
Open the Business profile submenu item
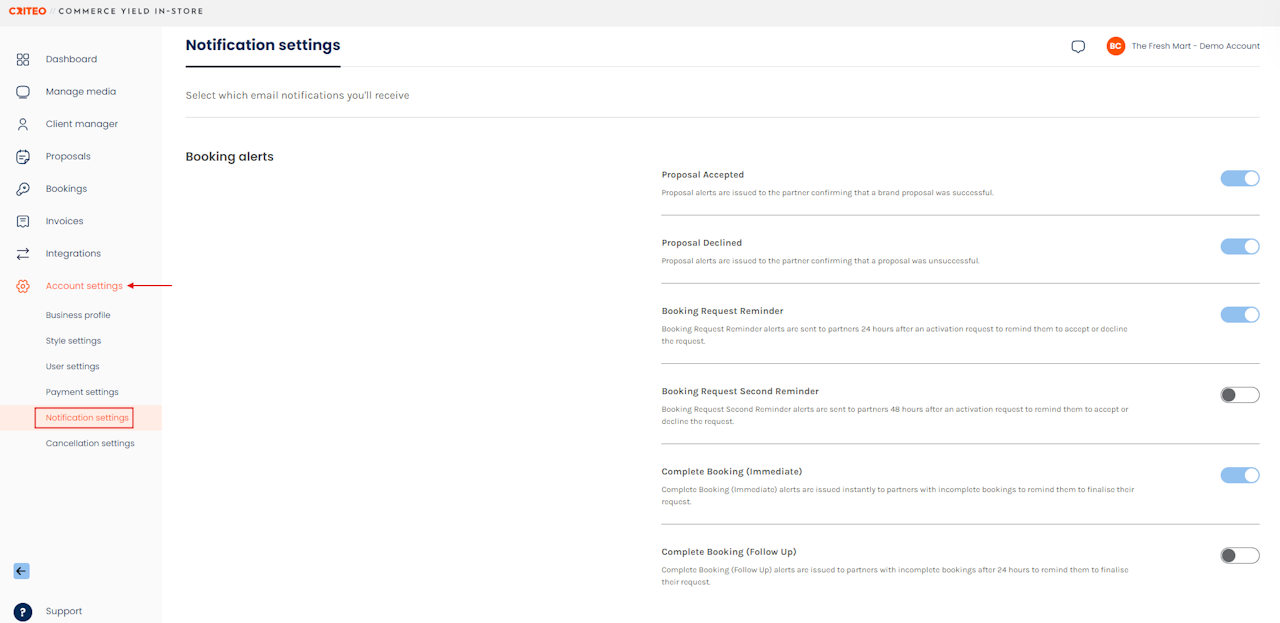pos(78,315)
